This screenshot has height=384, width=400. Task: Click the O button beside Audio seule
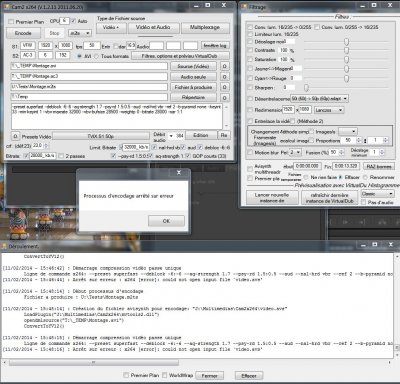pos(224,77)
